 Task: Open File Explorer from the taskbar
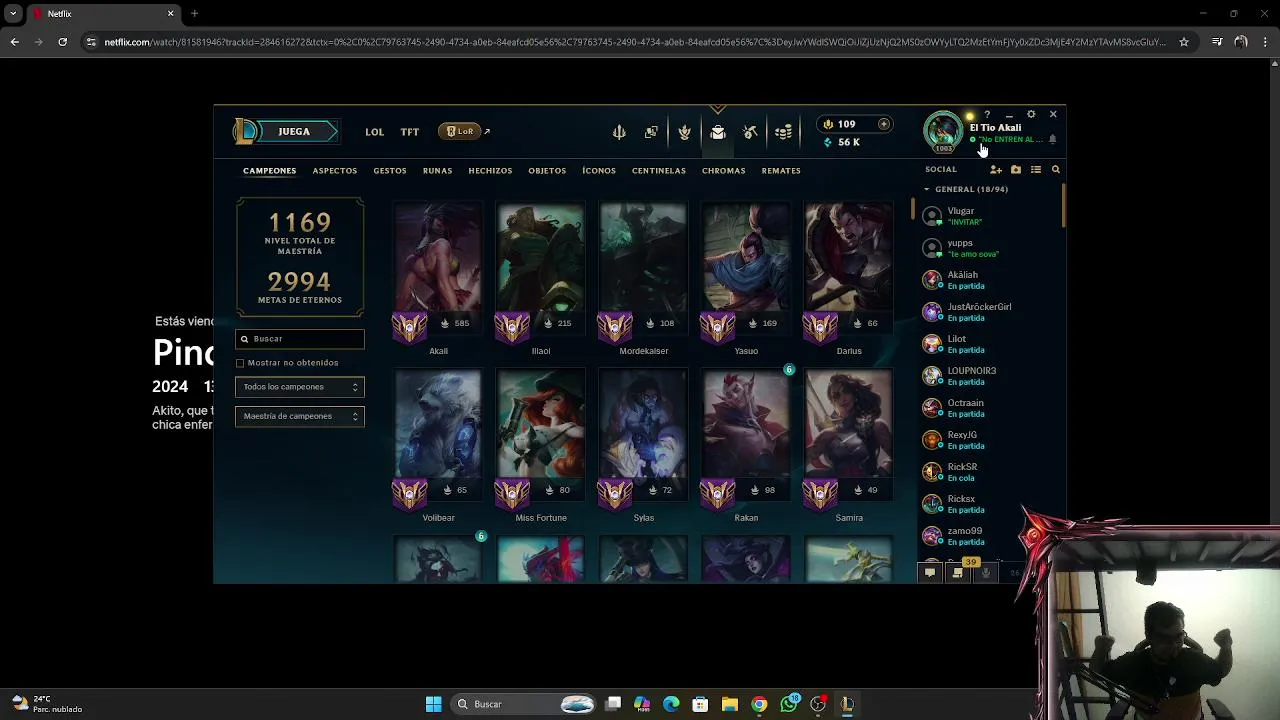(730, 704)
